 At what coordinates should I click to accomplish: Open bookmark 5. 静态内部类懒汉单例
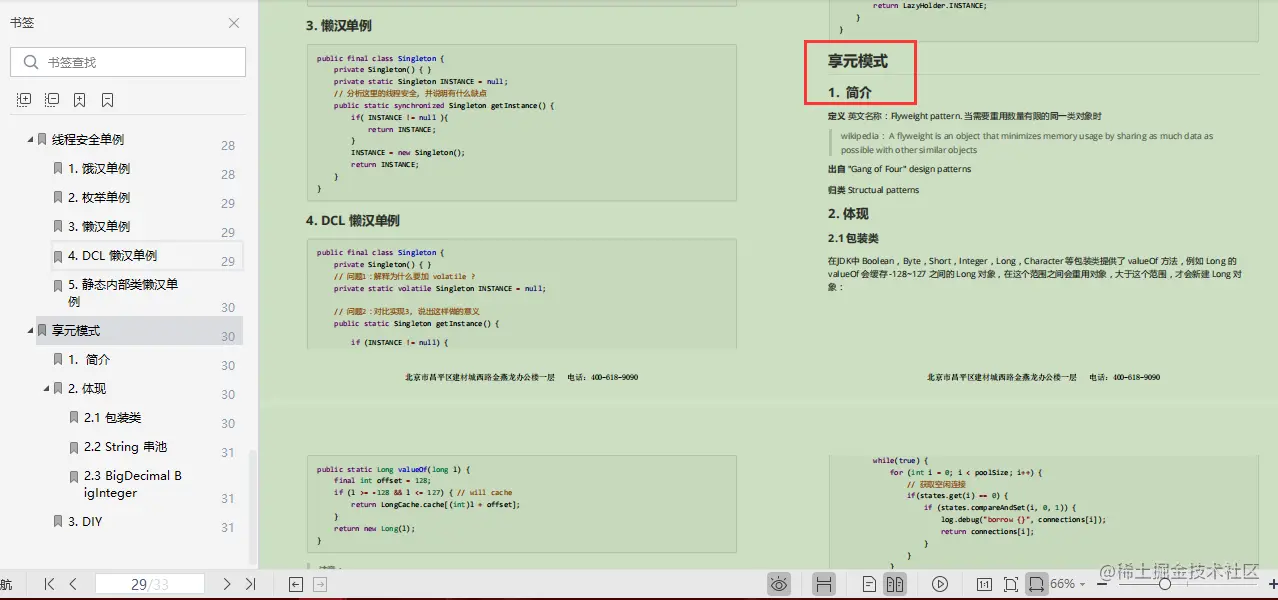coord(123,293)
